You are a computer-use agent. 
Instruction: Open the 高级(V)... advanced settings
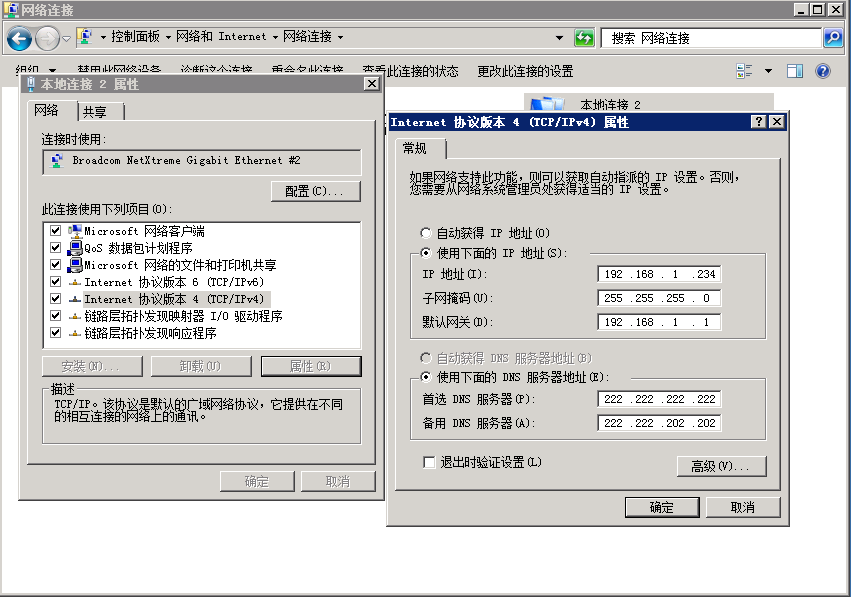coord(720,466)
